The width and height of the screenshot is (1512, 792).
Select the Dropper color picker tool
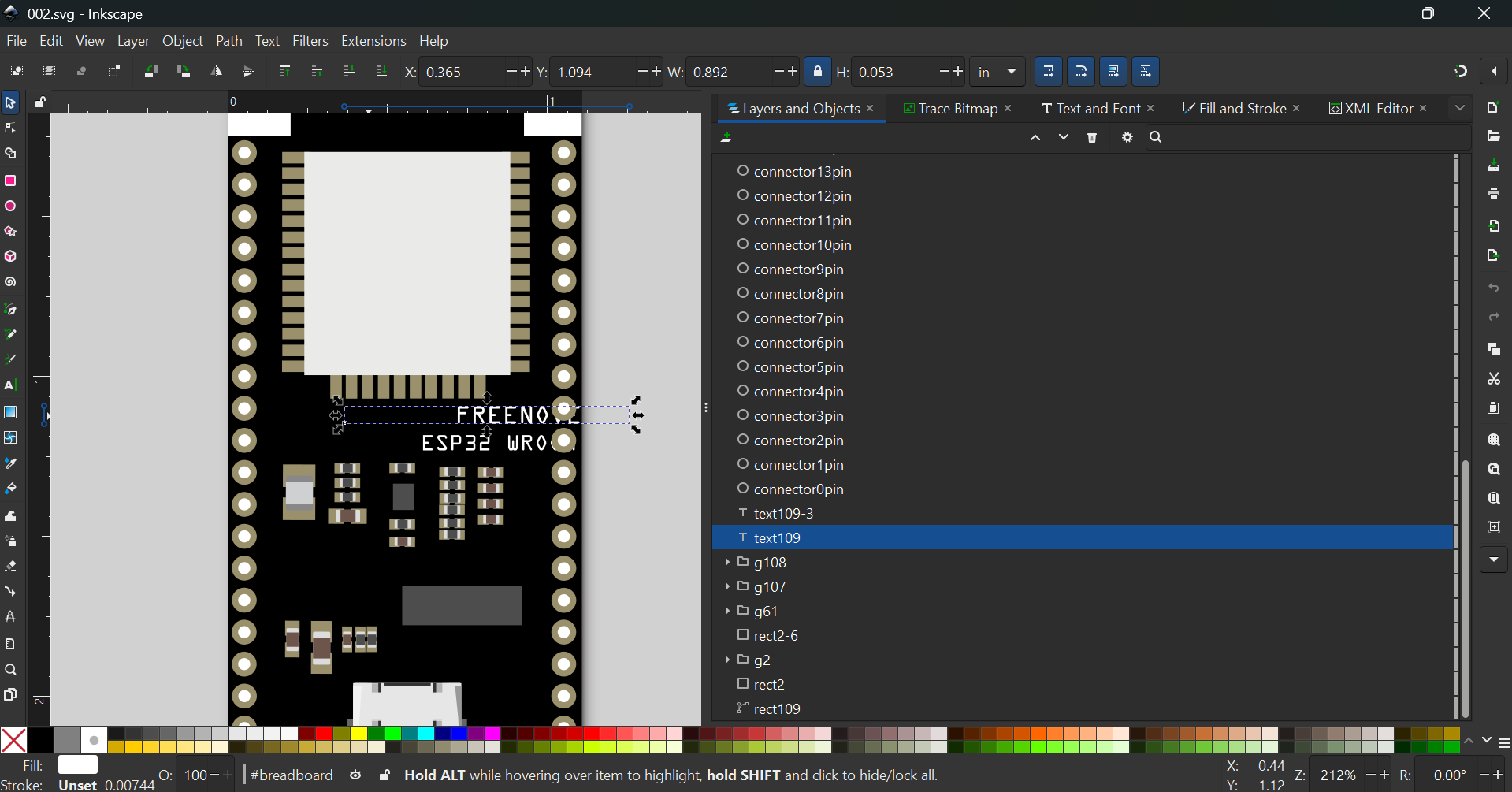(x=10, y=463)
